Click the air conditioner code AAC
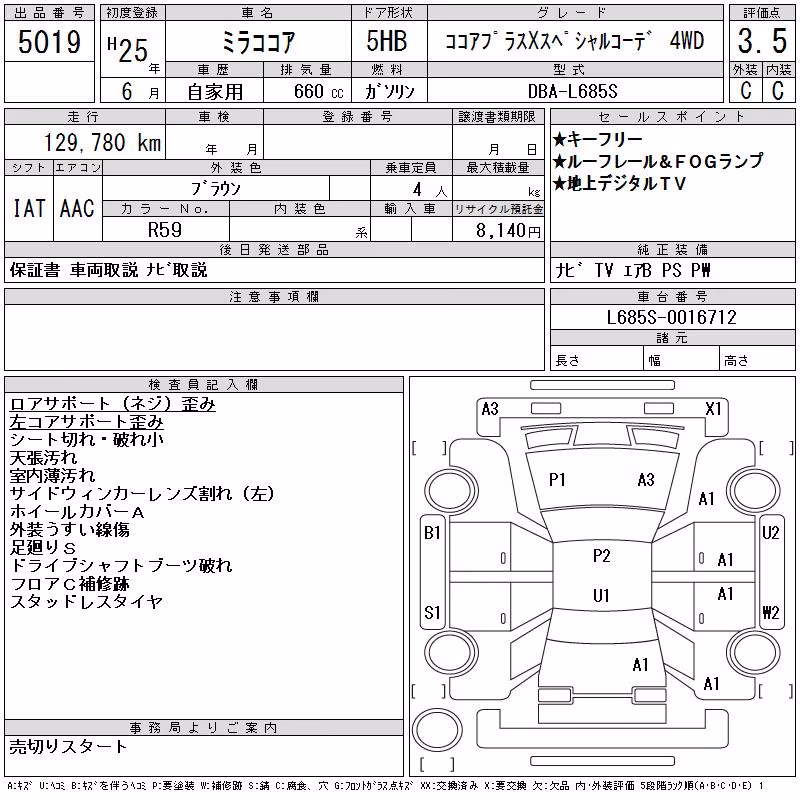The height and width of the screenshot is (800, 800). [x=78, y=208]
